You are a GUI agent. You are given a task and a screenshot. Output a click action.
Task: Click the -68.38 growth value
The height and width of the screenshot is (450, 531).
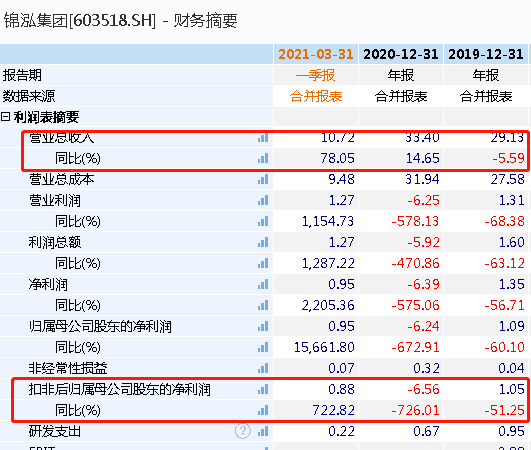click(505, 221)
